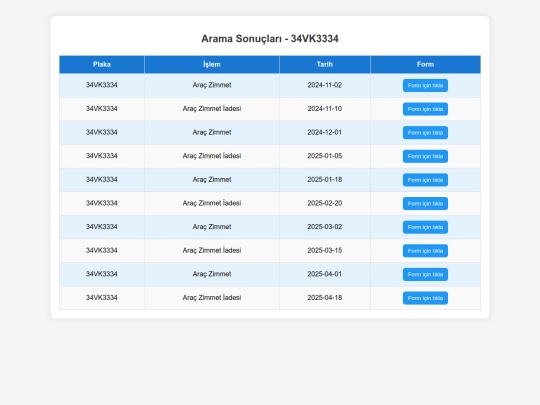Select the date cell 2024-11-02

(325, 85)
